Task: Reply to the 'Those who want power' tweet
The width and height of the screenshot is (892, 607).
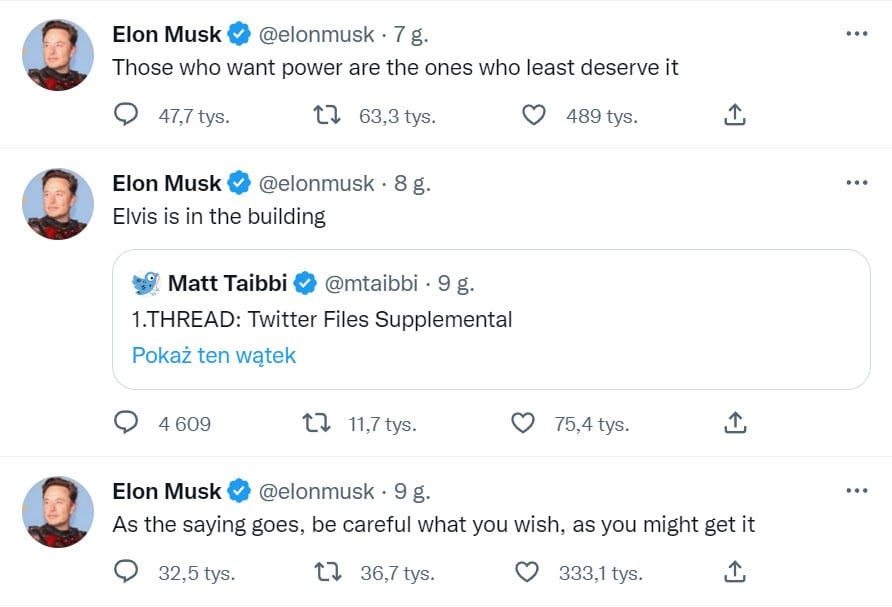Action: pyautogui.click(x=126, y=114)
